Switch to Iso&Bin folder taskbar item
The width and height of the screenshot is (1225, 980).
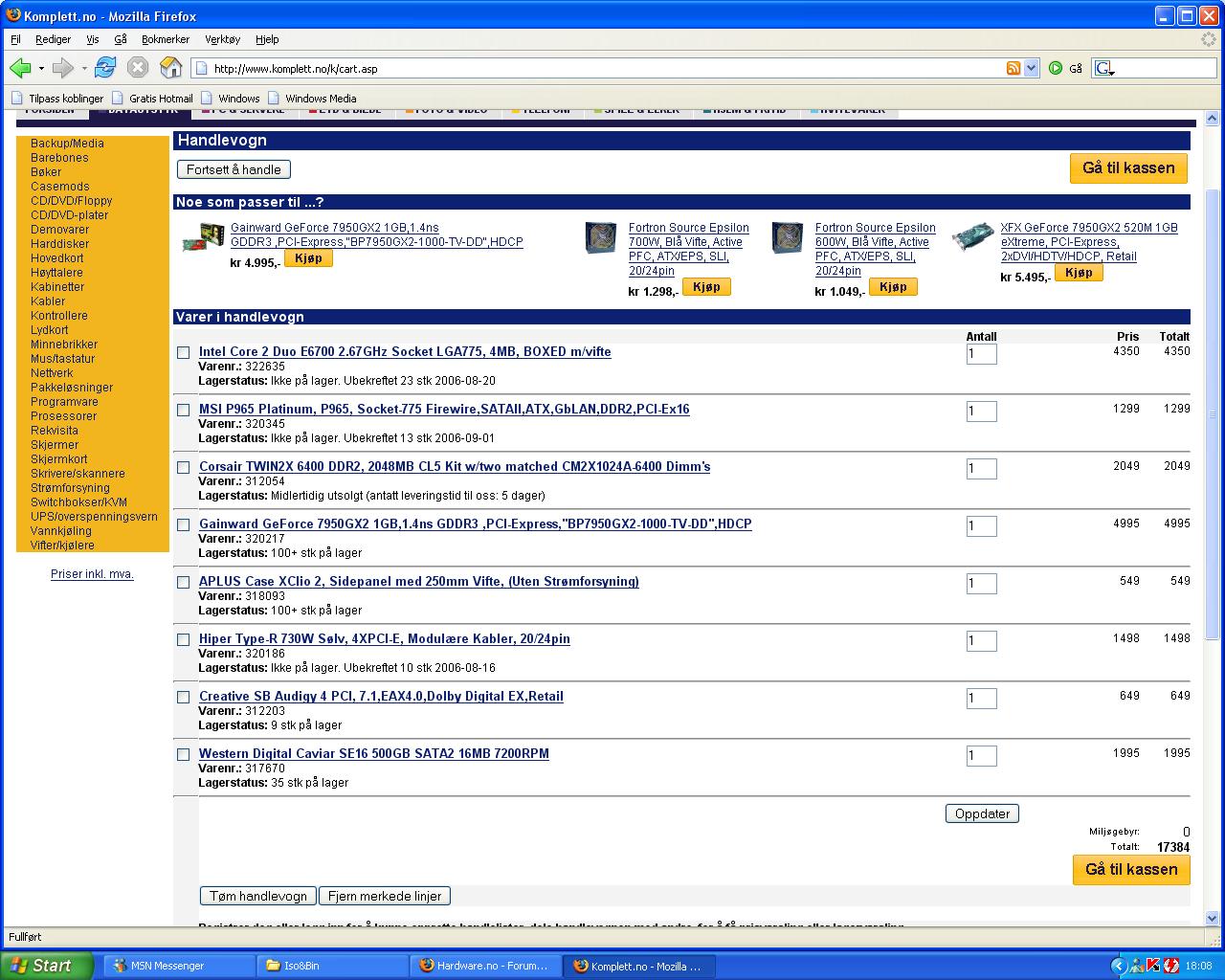pyautogui.click(x=332, y=966)
